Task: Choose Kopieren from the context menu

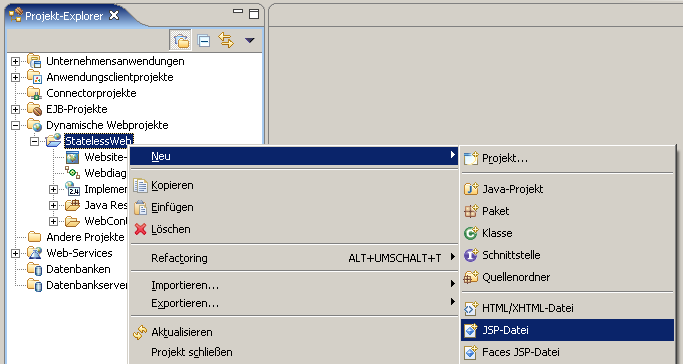Action: click(294, 185)
